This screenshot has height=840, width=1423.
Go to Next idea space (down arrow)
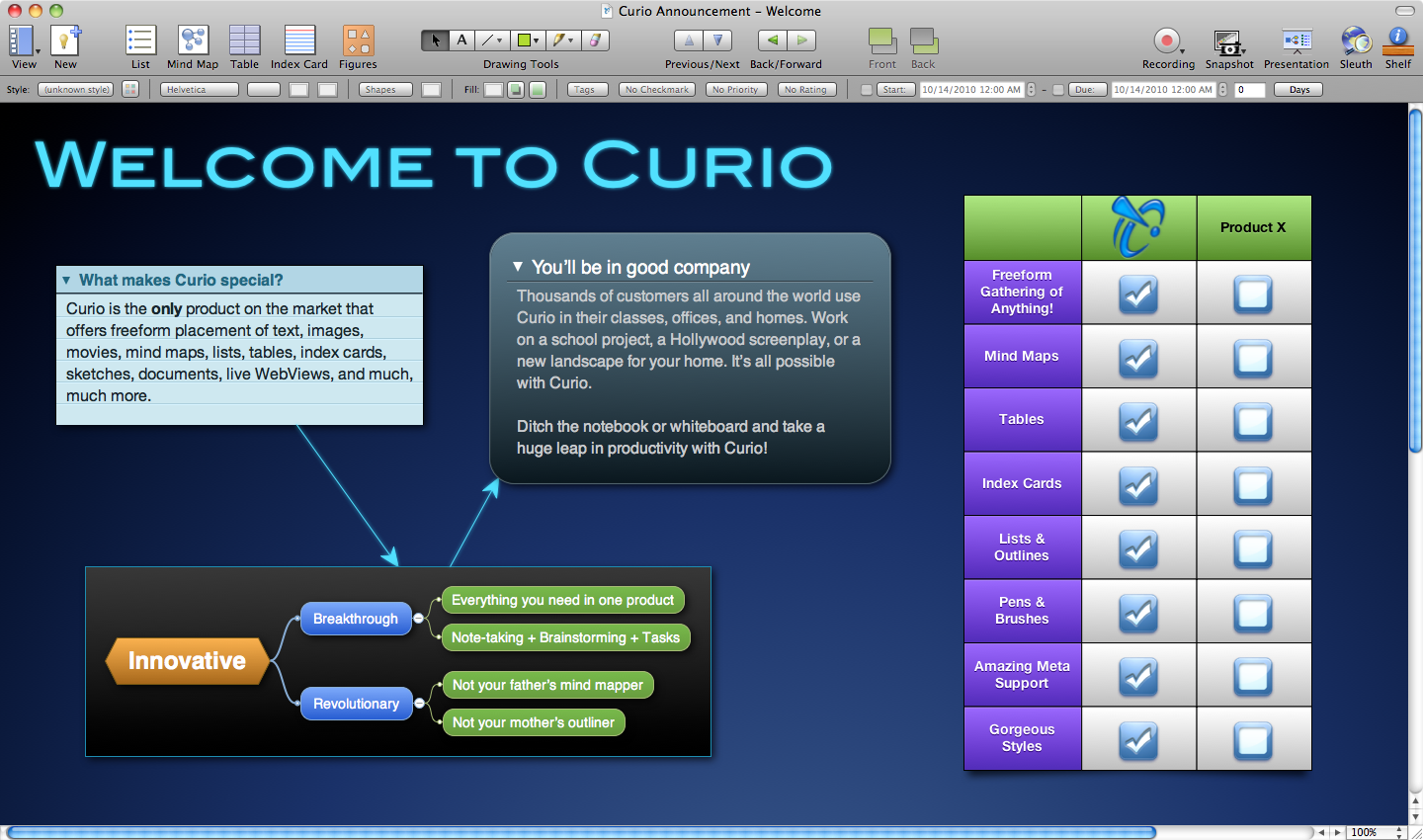tap(717, 41)
